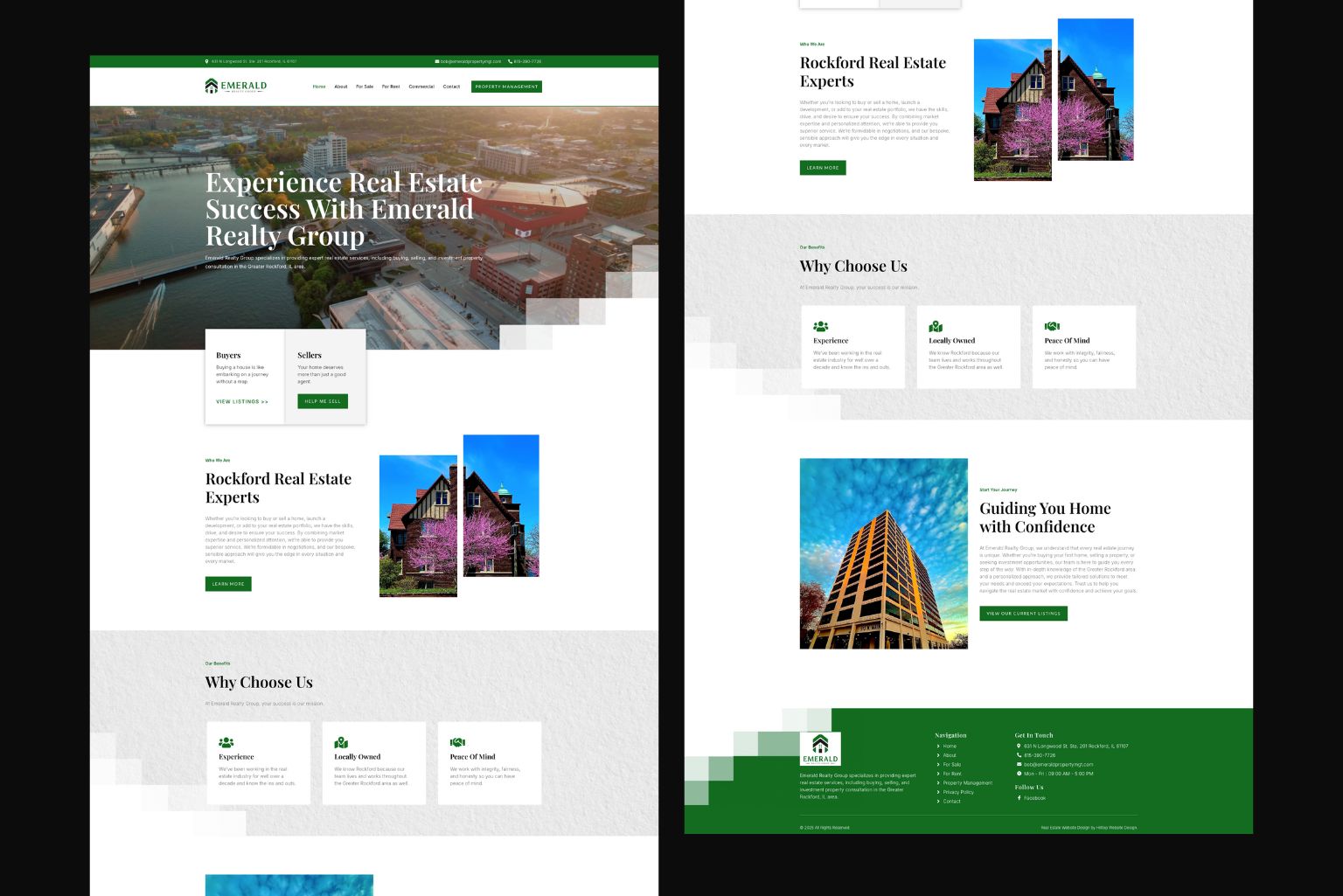
Task: Click Learn More button on left page
Action: (228, 584)
